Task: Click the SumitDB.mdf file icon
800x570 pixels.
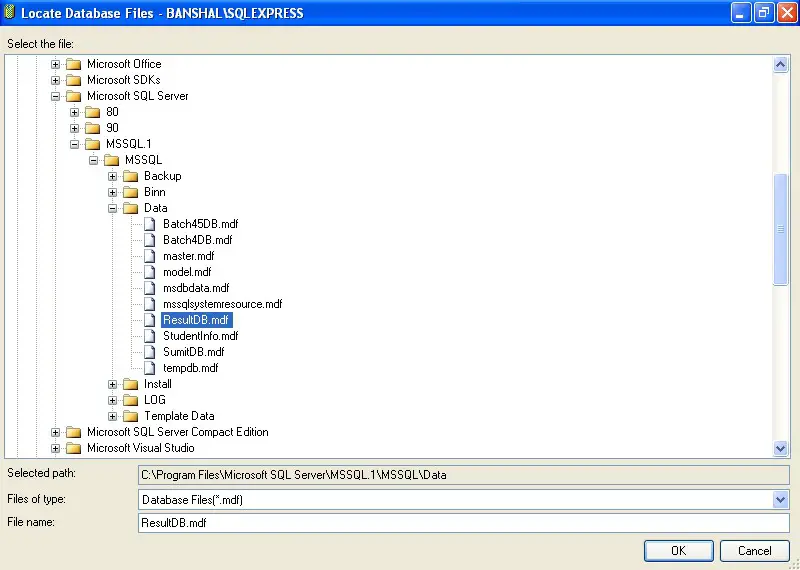Action: point(149,352)
